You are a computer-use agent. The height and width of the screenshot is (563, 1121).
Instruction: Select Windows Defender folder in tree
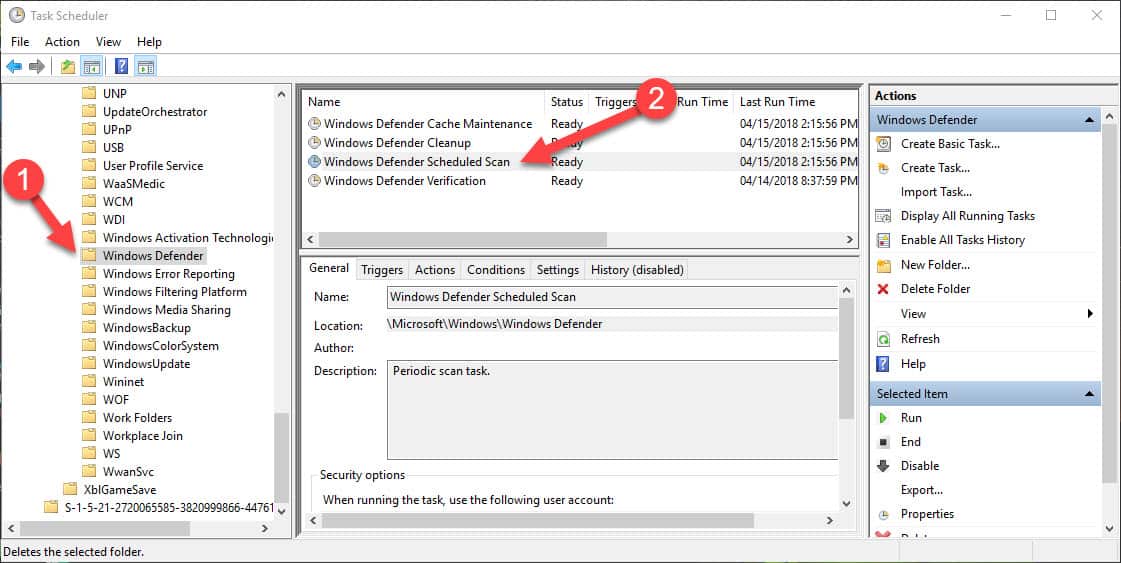153,255
